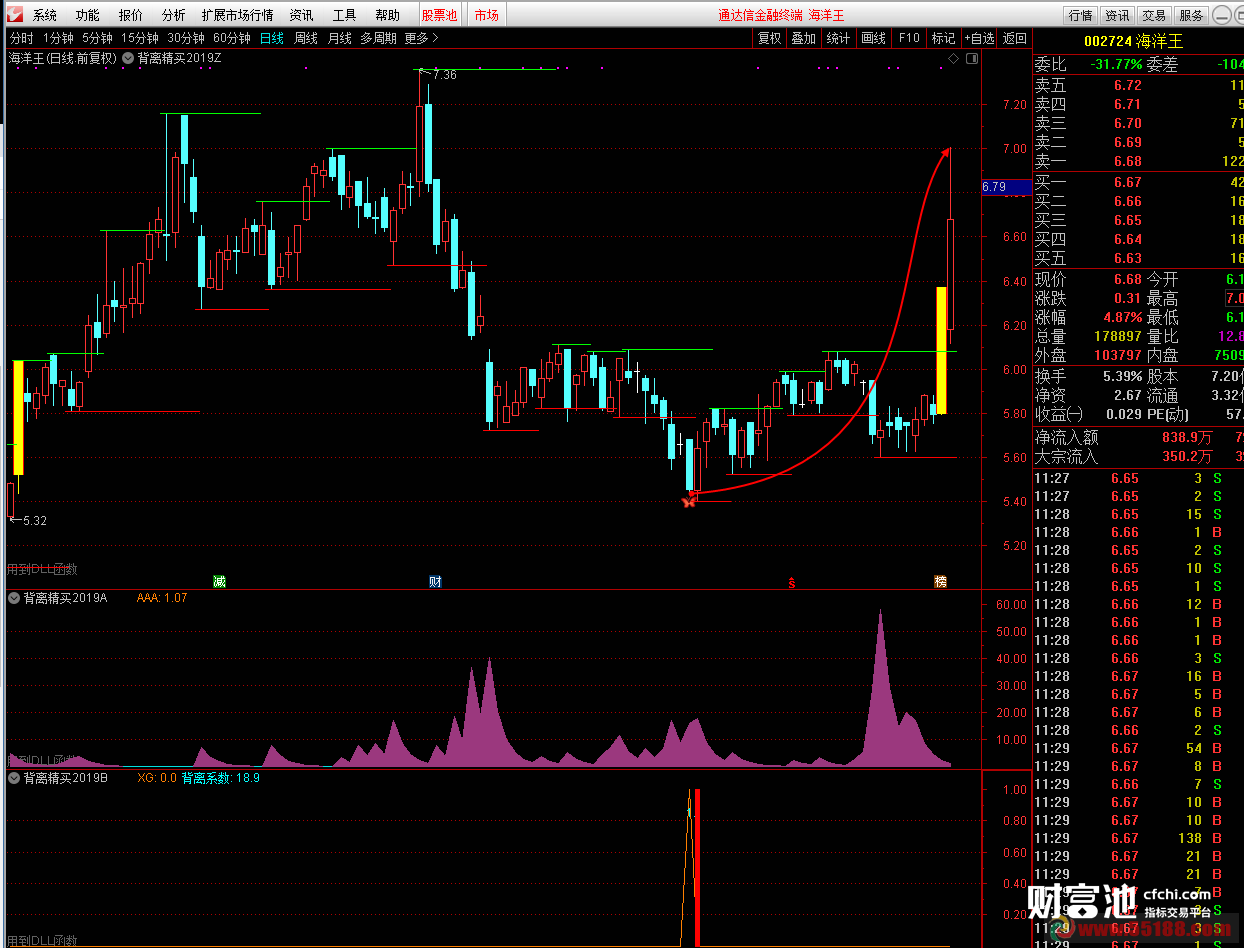Image resolution: width=1244 pixels, height=948 pixels.
Task: Select the 日线 daily chart tab
Action: (271, 38)
